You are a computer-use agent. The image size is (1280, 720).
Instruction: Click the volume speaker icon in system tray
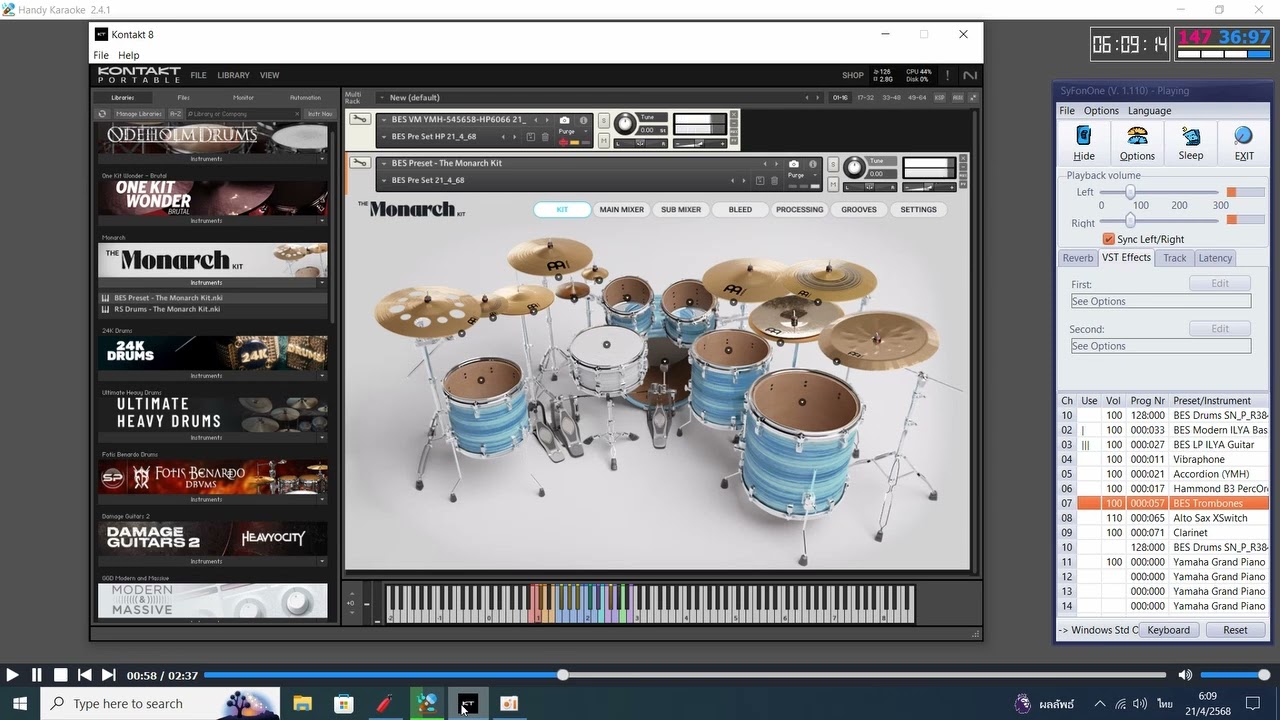coord(1140,704)
